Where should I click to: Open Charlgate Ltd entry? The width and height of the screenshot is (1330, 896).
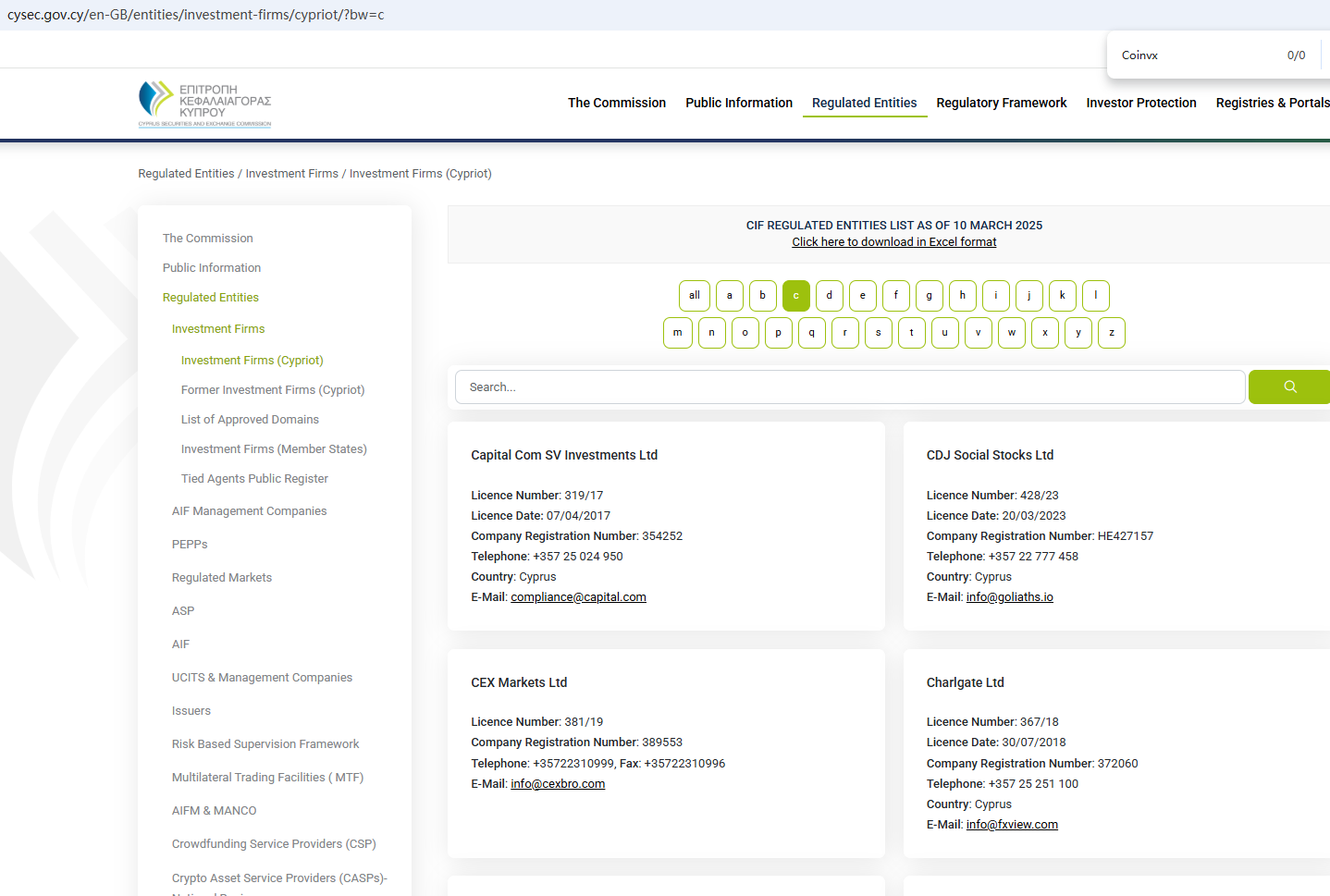[965, 682]
